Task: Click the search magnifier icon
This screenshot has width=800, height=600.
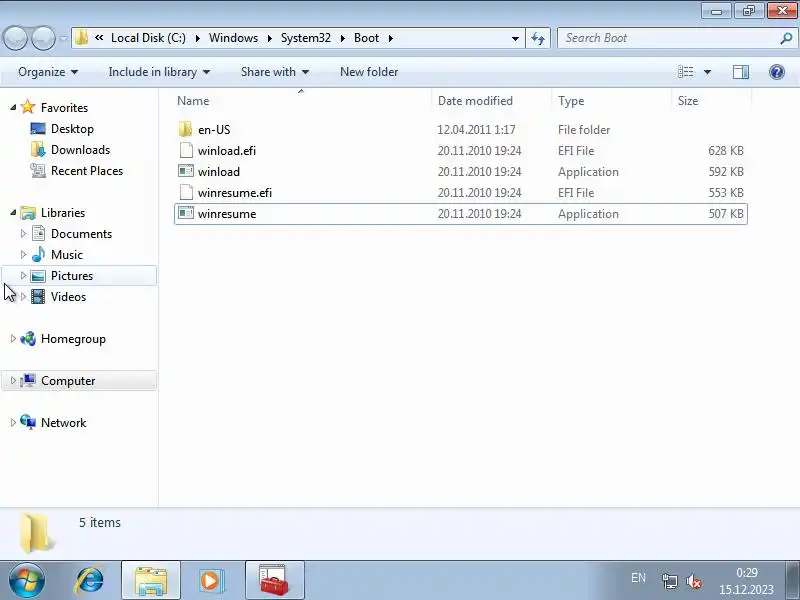Action: [786, 38]
